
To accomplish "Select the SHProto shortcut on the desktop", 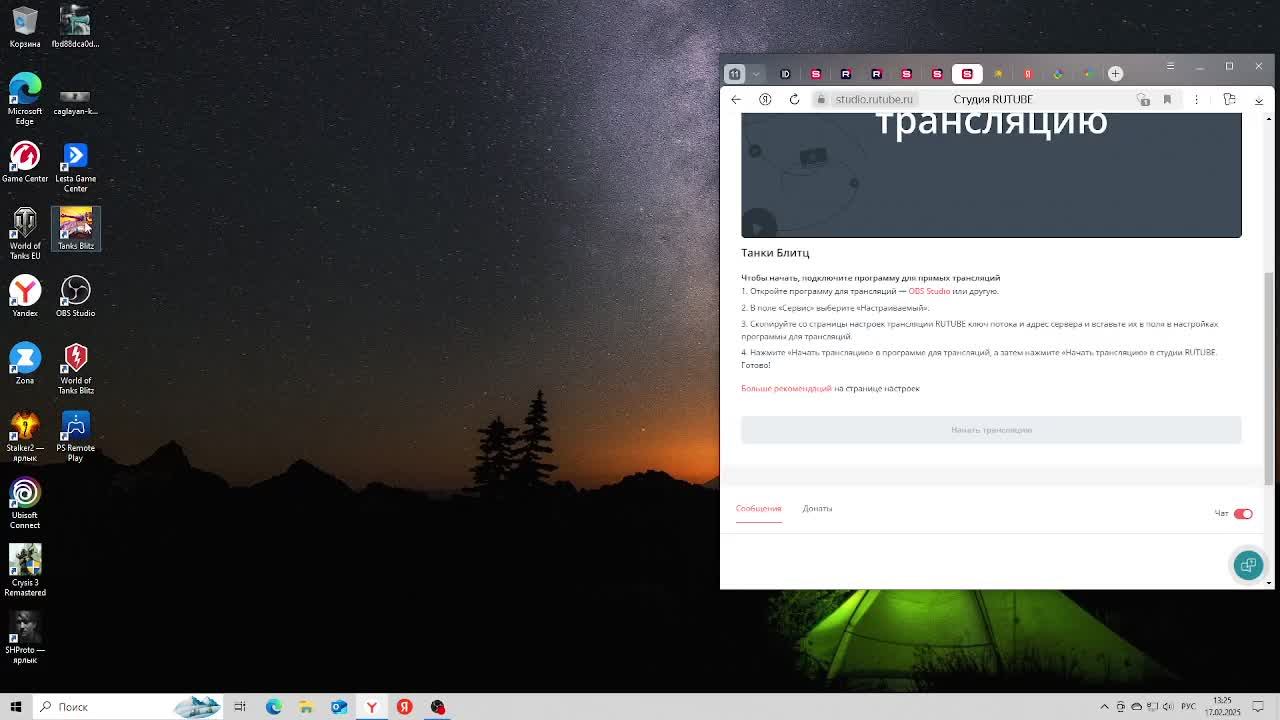I will point(25,637).
